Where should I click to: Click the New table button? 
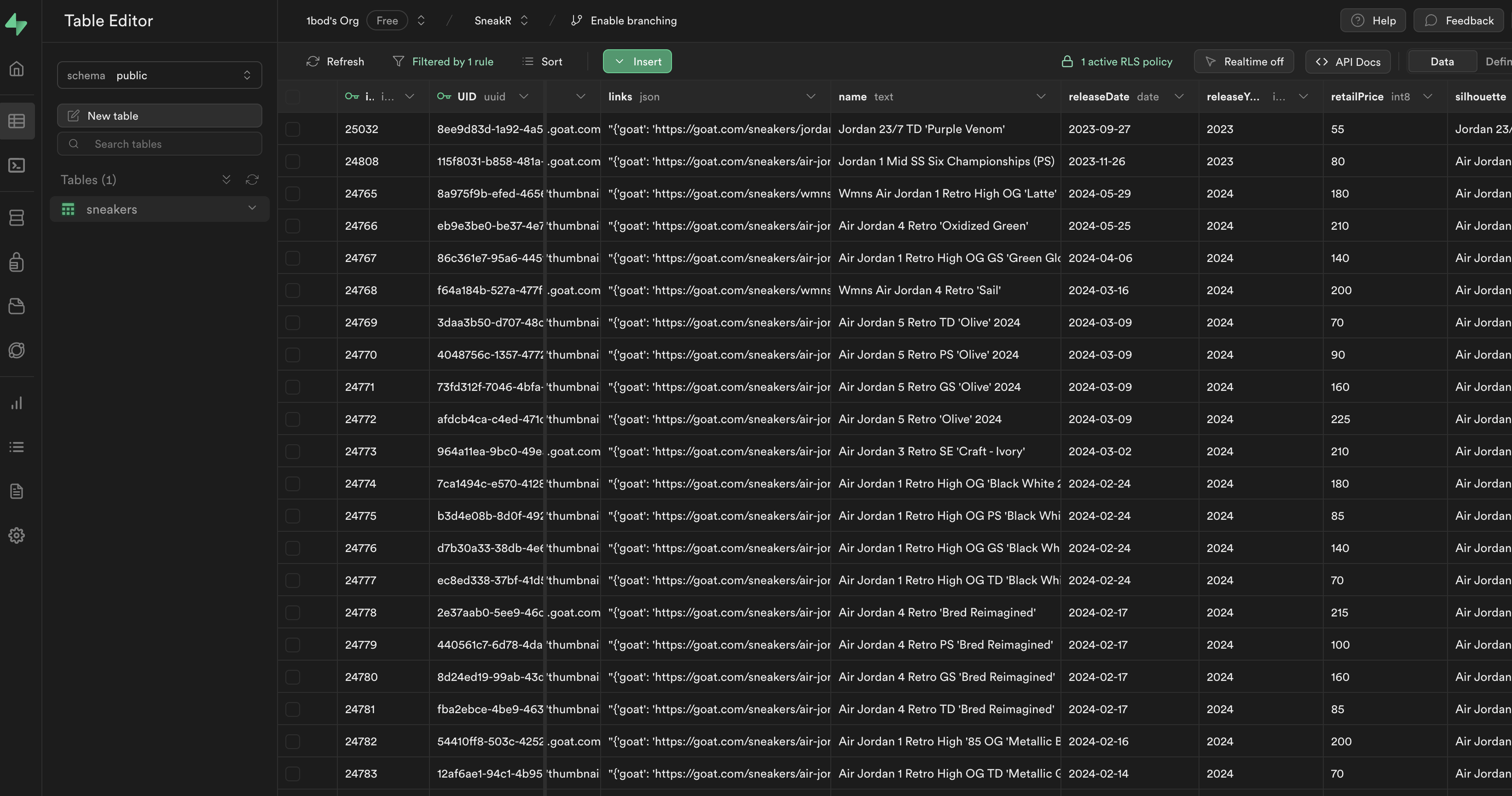160,116
